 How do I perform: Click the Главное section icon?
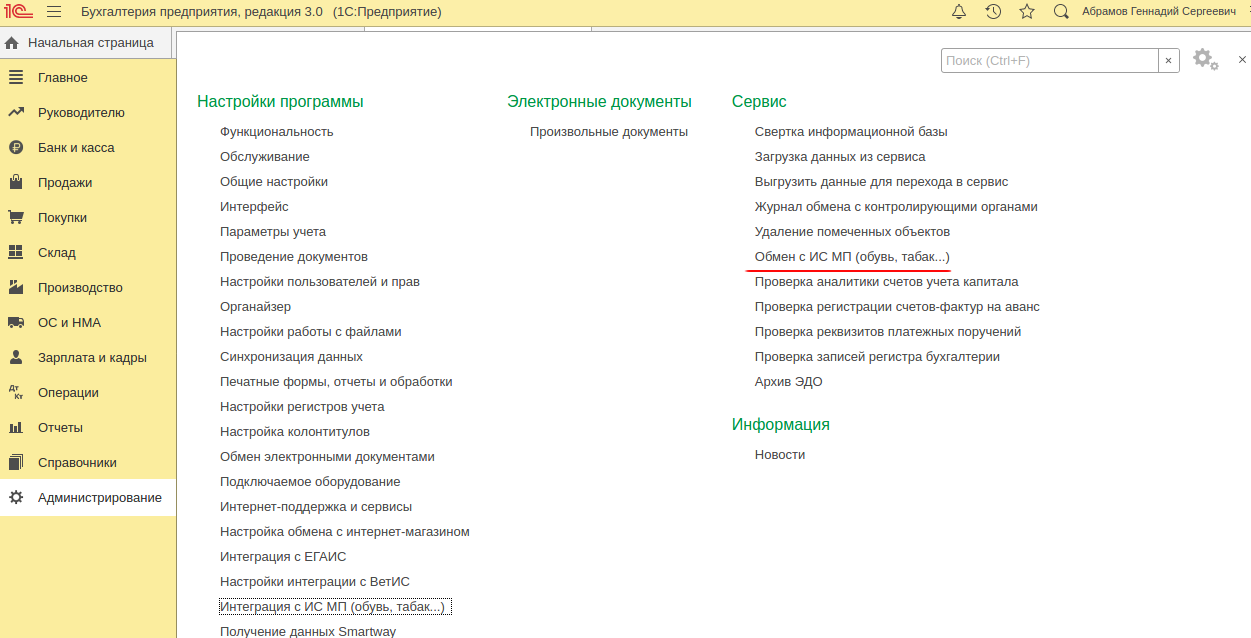[x=16, y=77]
